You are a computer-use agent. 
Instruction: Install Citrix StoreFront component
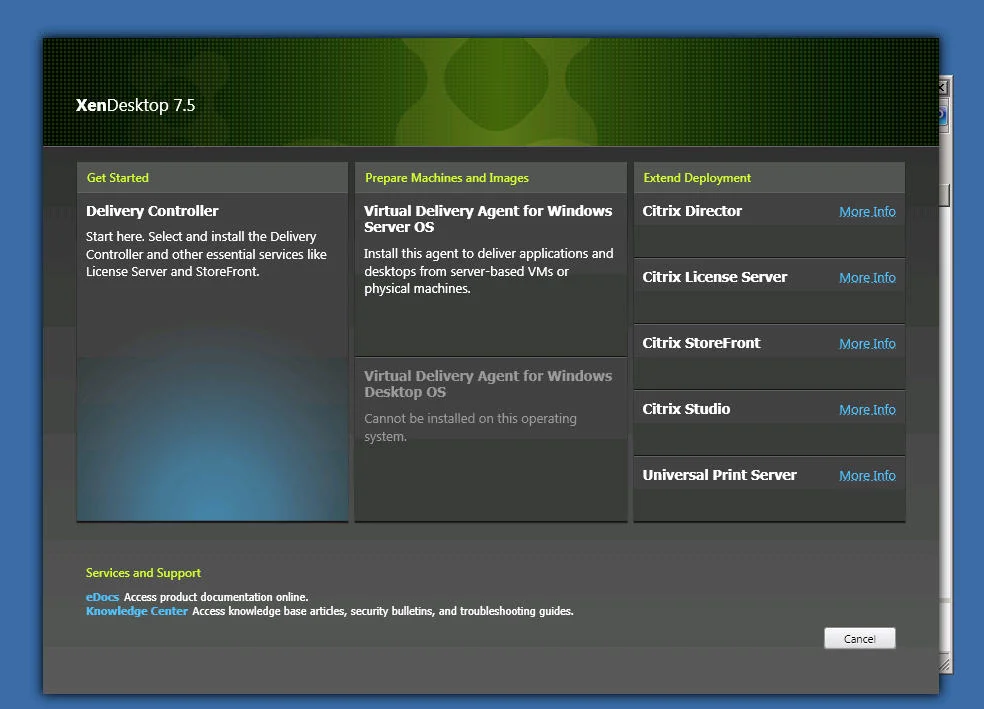(701, 343)
